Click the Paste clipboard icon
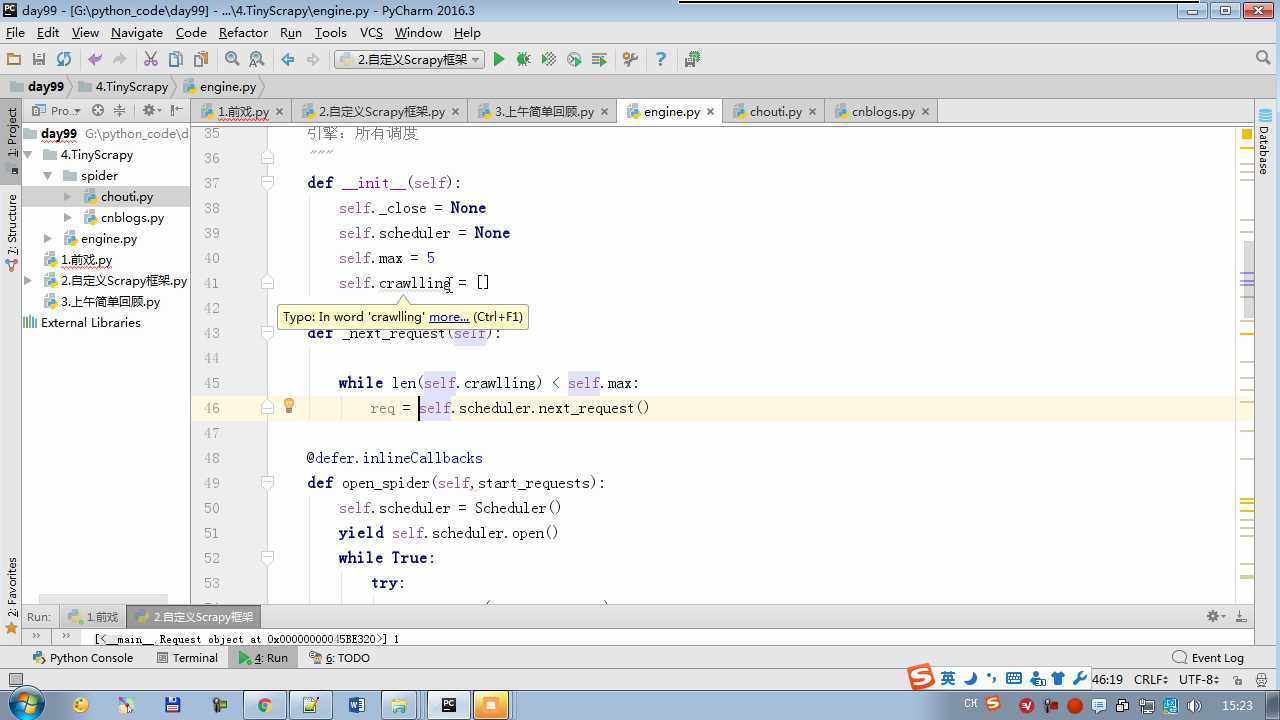This screenshot has height=720, width=1280. tap(201, 60)
